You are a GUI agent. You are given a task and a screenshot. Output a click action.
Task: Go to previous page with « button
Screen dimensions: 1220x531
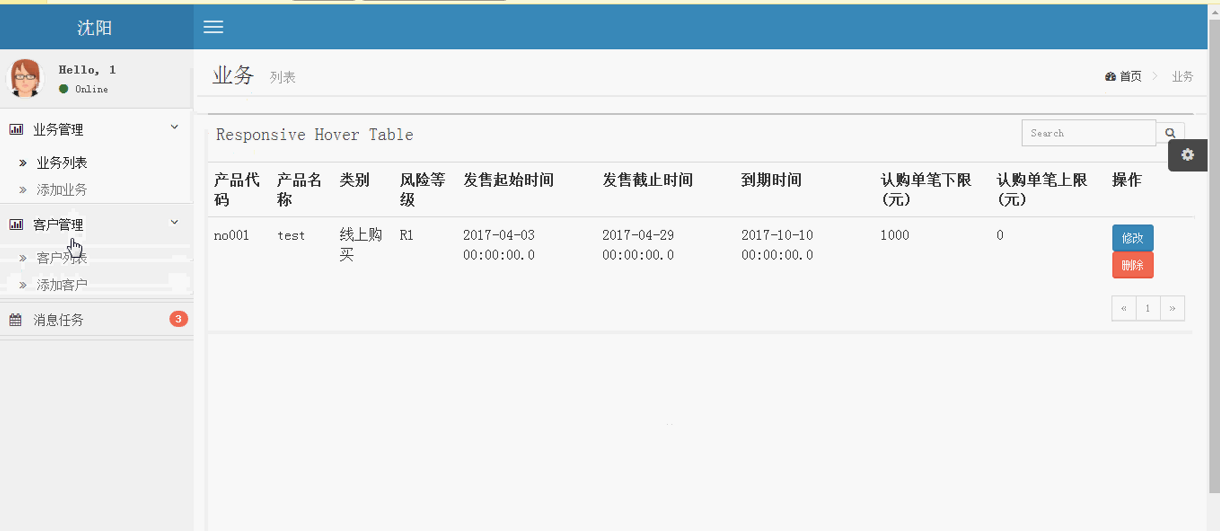pyautogui.click(x=1124, y=308)
